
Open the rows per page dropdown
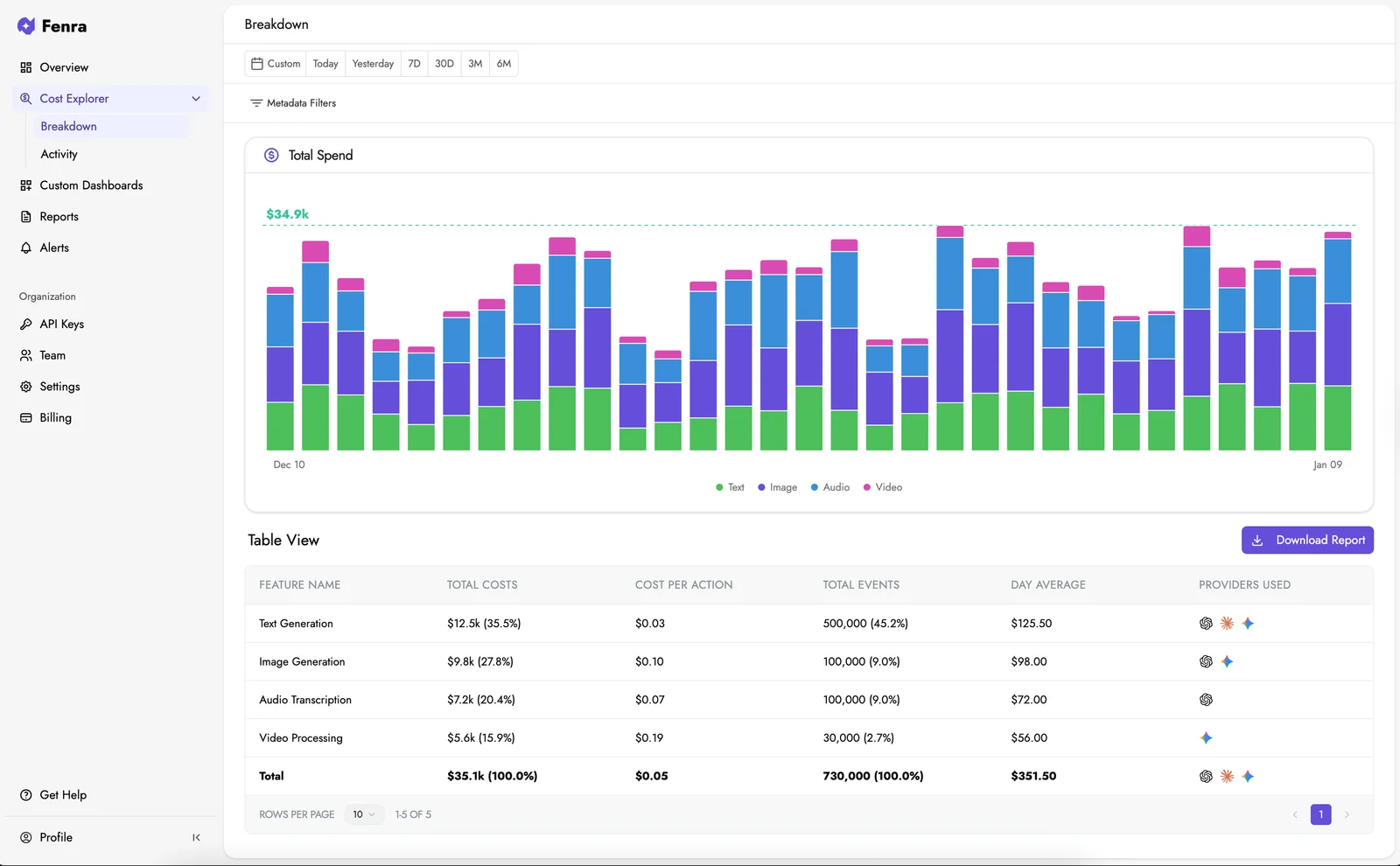click(x=364, y=814)
